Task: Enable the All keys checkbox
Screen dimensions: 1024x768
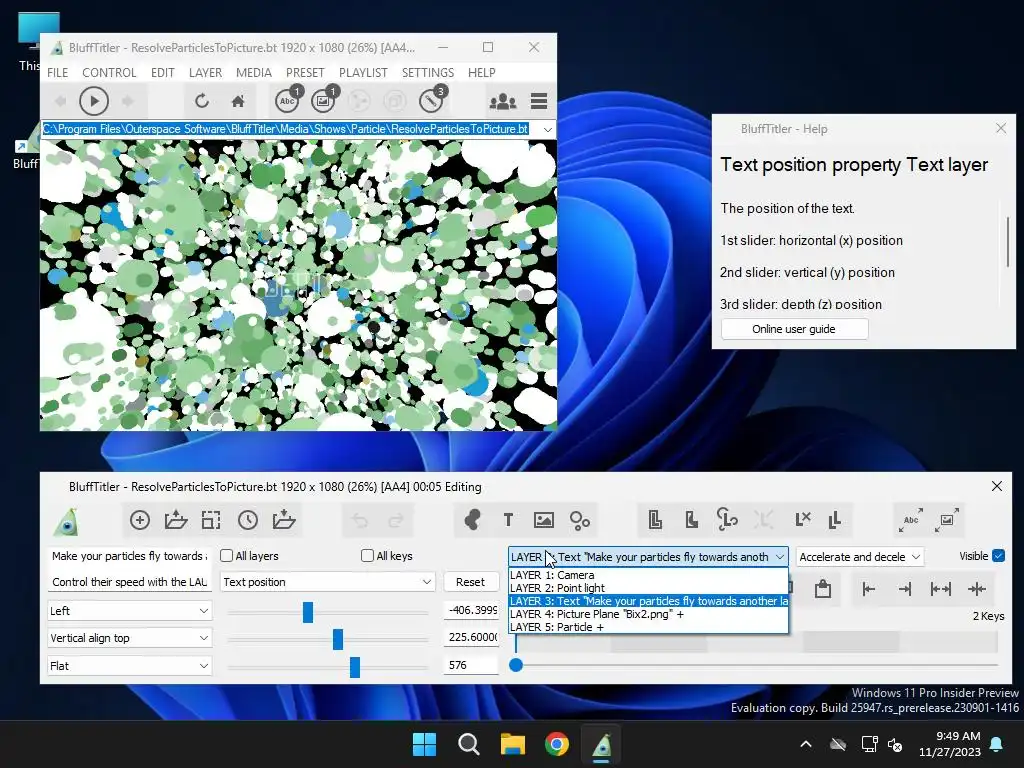Action: click(x=367, y=556)
